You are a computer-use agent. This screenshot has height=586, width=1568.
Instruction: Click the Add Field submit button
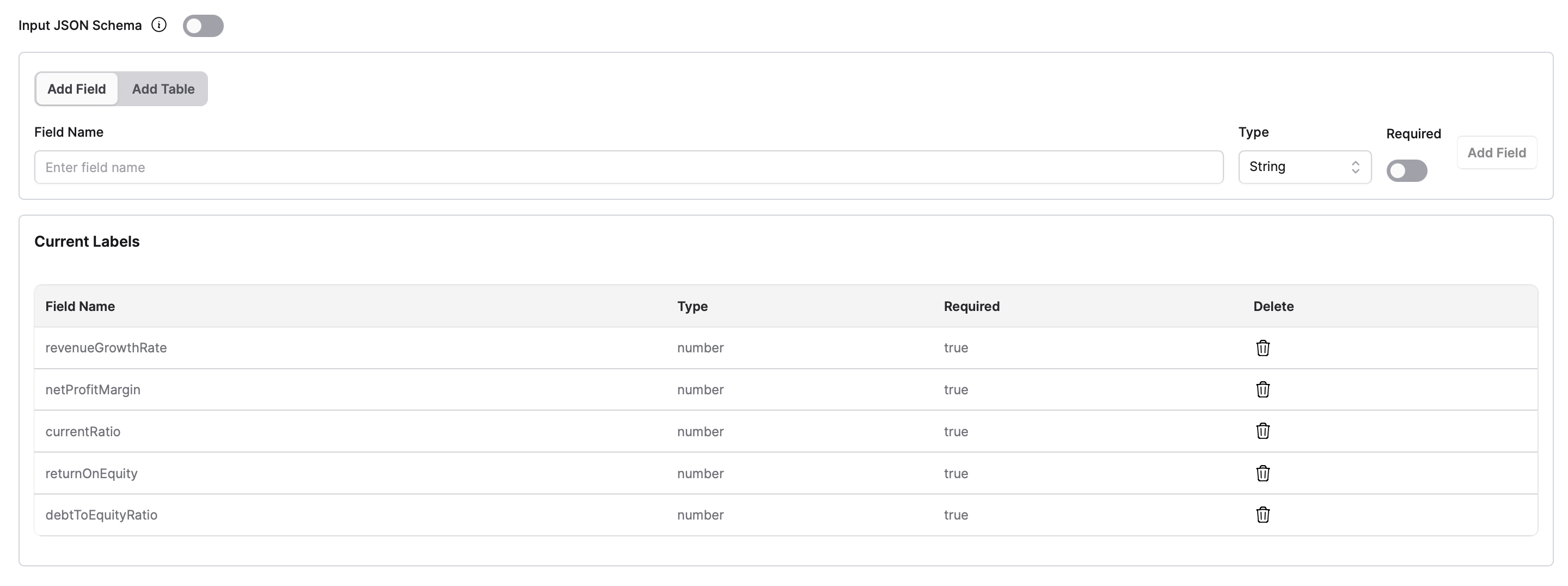[x=1496, y=152]
